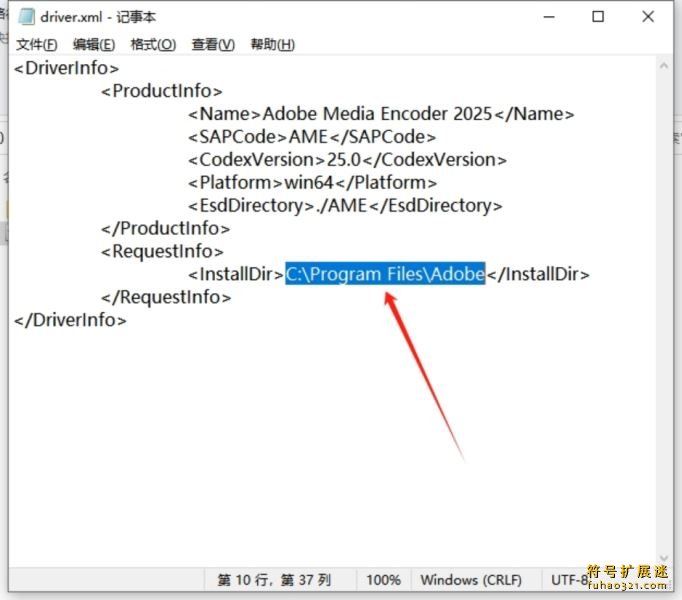The image size is (682, 600).
Task: Open the 格式(O) menu
Action: coord(153,44)
